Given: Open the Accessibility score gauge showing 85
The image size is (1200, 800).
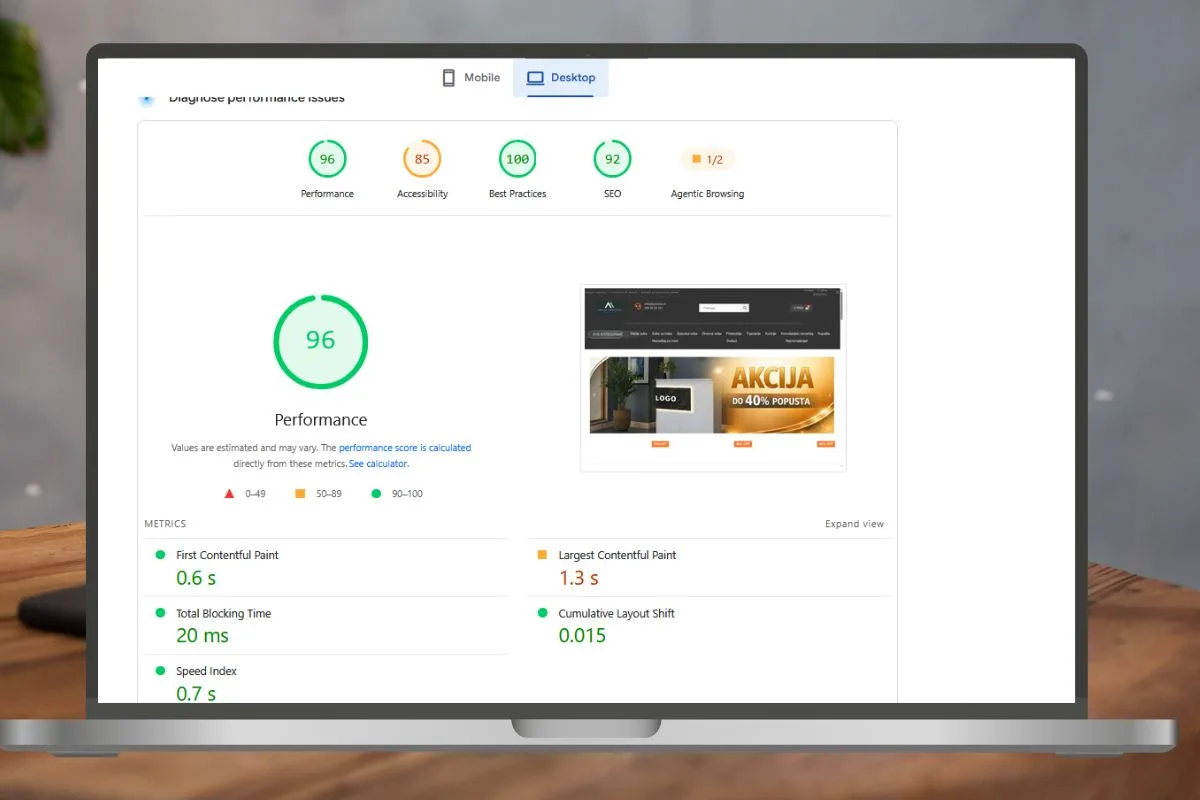Looking at the screenshot, I should coord(422,159).
